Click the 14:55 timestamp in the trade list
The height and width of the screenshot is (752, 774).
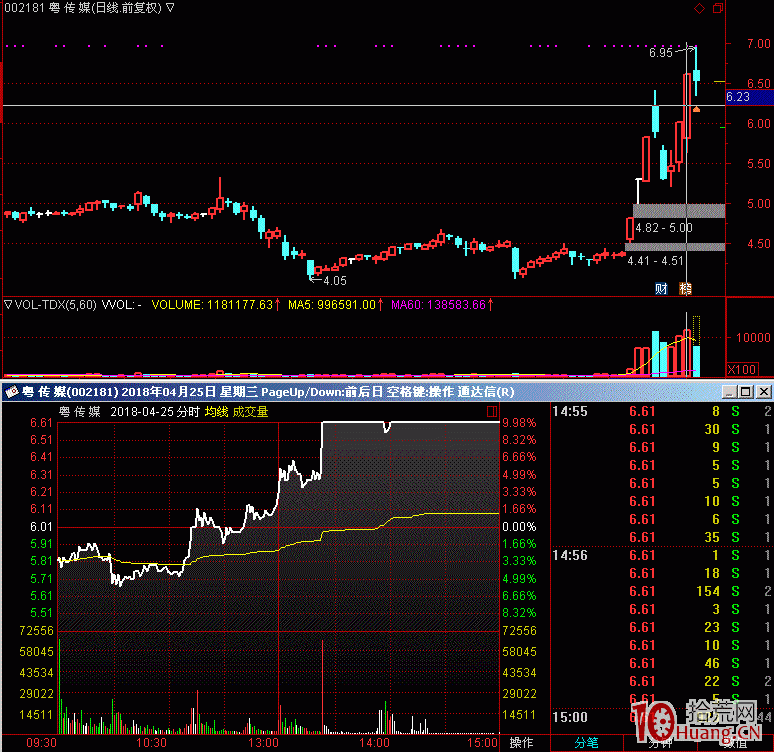[570, 411]
